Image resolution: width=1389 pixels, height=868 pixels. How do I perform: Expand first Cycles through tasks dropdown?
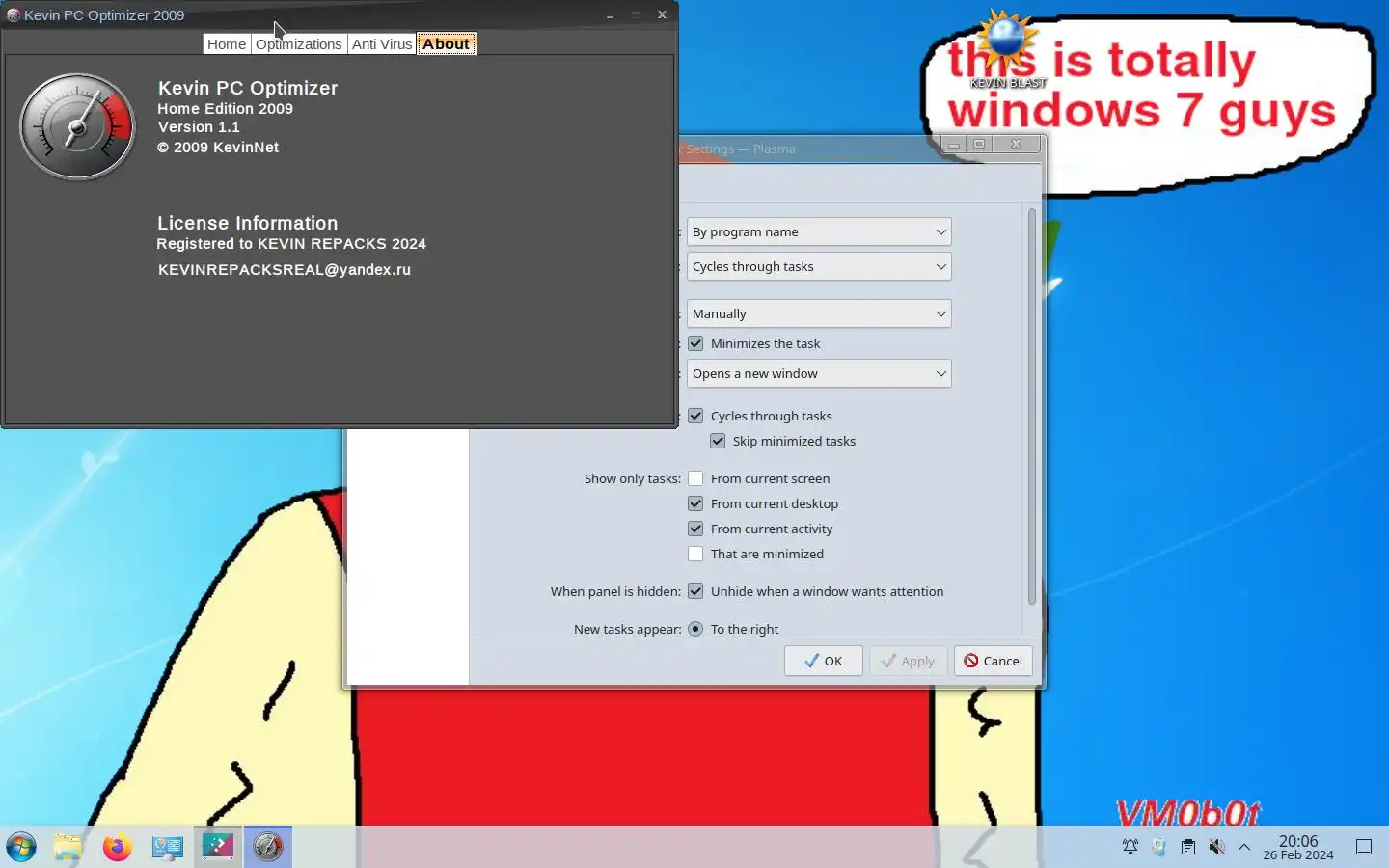click(819, 266)
